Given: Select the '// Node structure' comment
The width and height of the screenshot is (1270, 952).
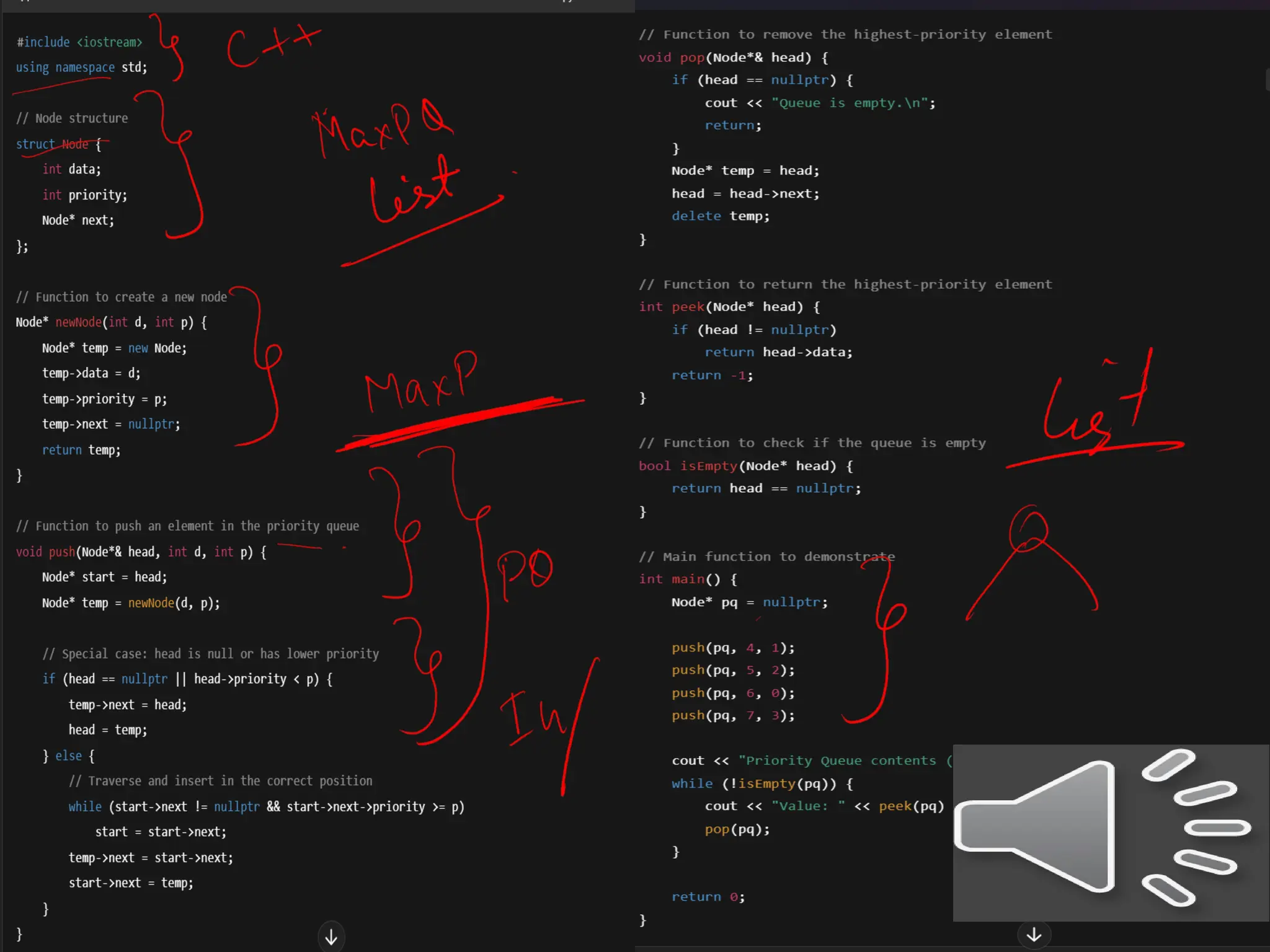Looking at the screenshot, I should tap(72, 118).
